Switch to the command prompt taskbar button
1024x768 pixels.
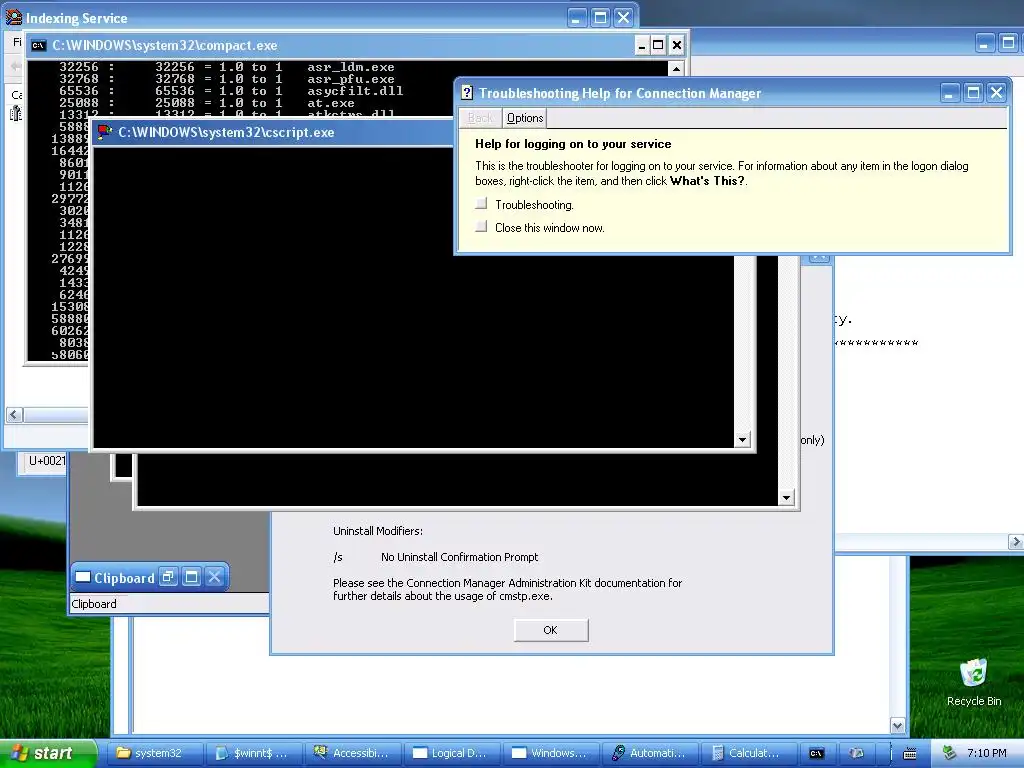[816, 753]
